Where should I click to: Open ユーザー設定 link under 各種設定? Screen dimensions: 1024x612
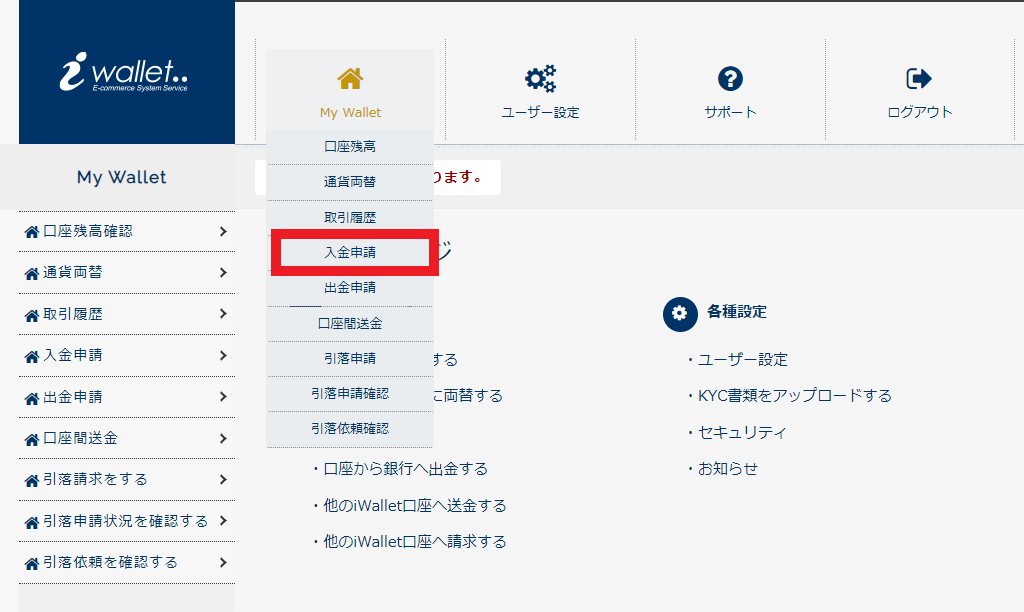(743, 359)
